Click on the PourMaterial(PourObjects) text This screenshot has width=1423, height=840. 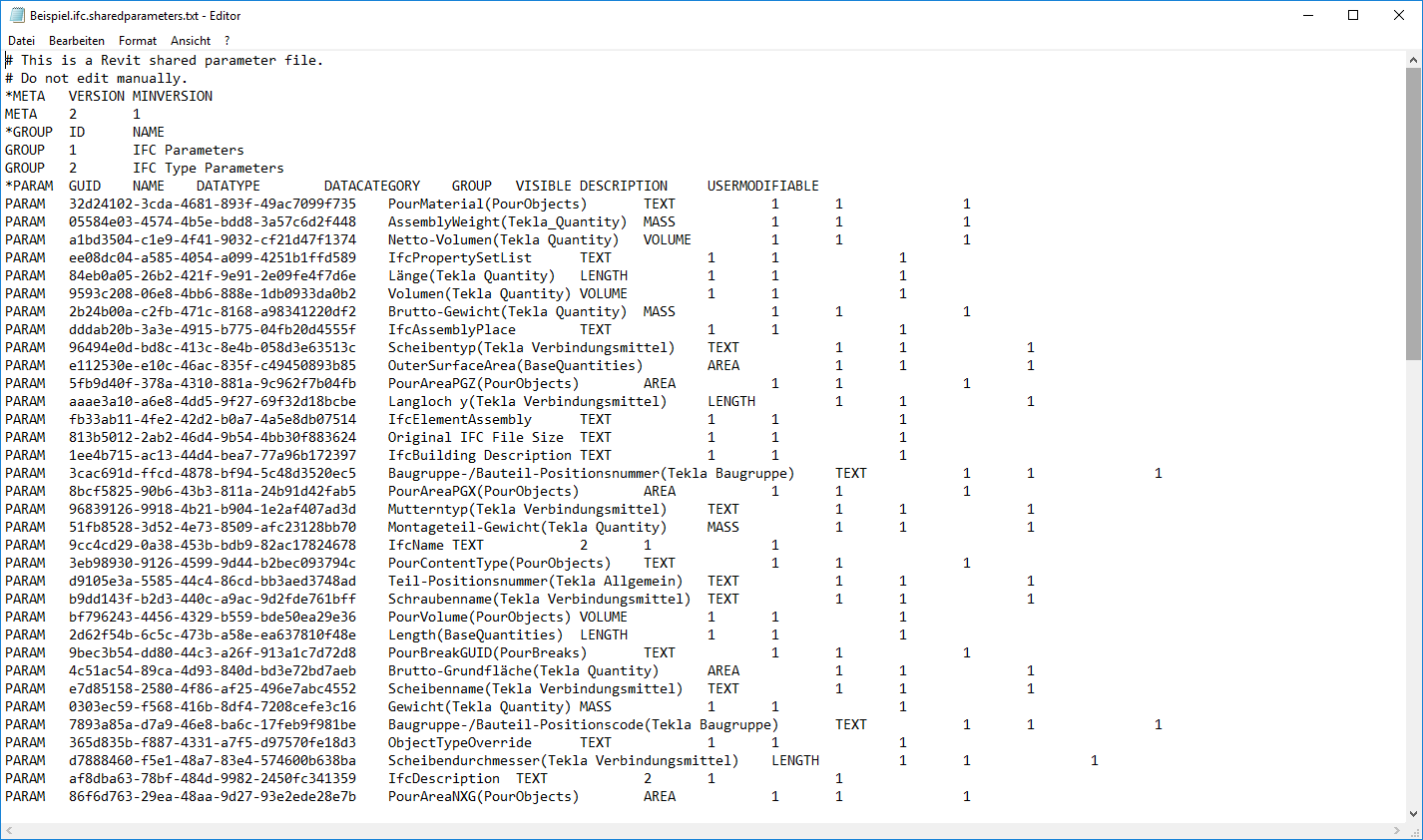[487, 204]
